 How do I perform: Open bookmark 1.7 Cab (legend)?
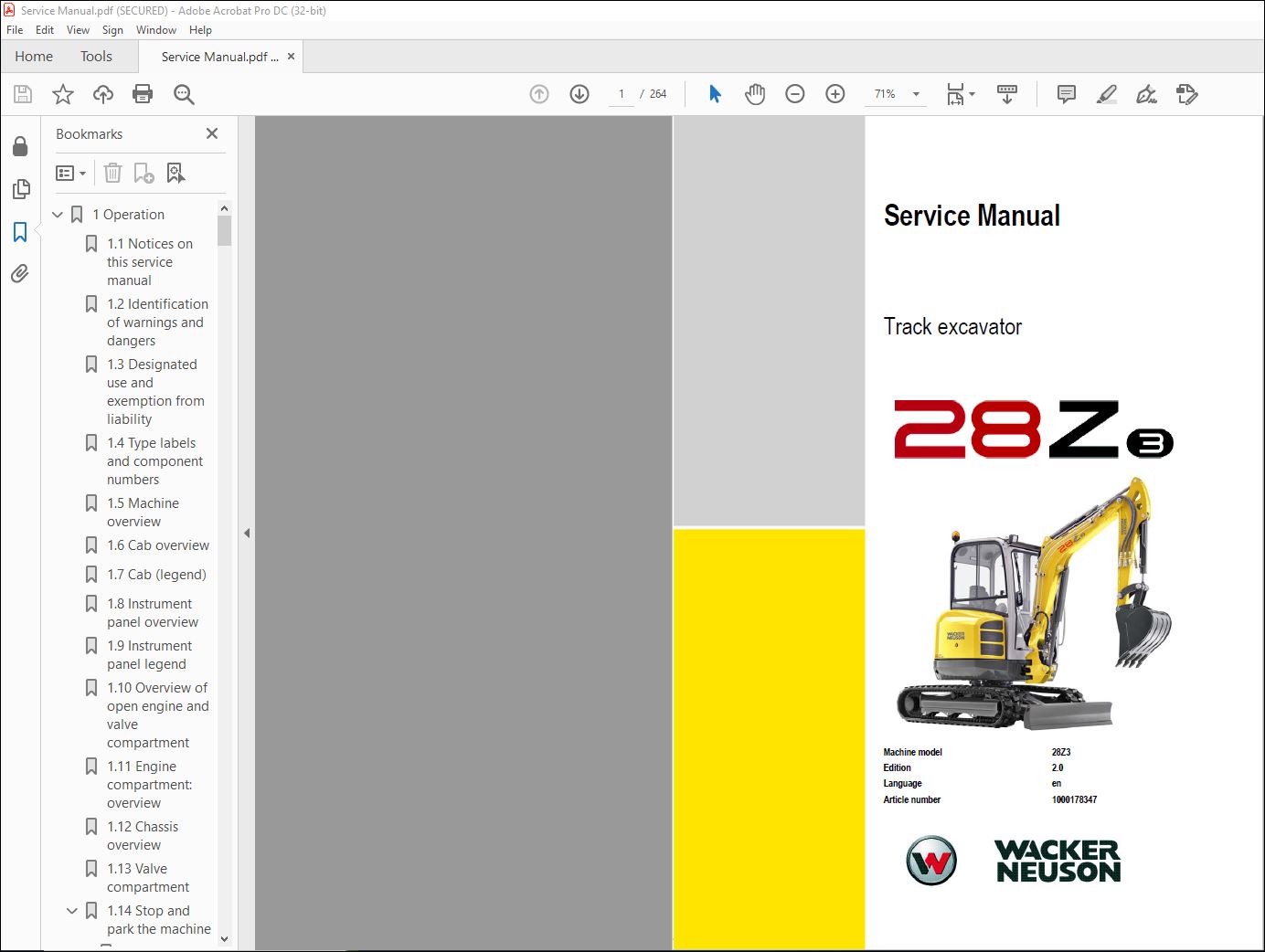pyautogui.click(x=156, y=575)
